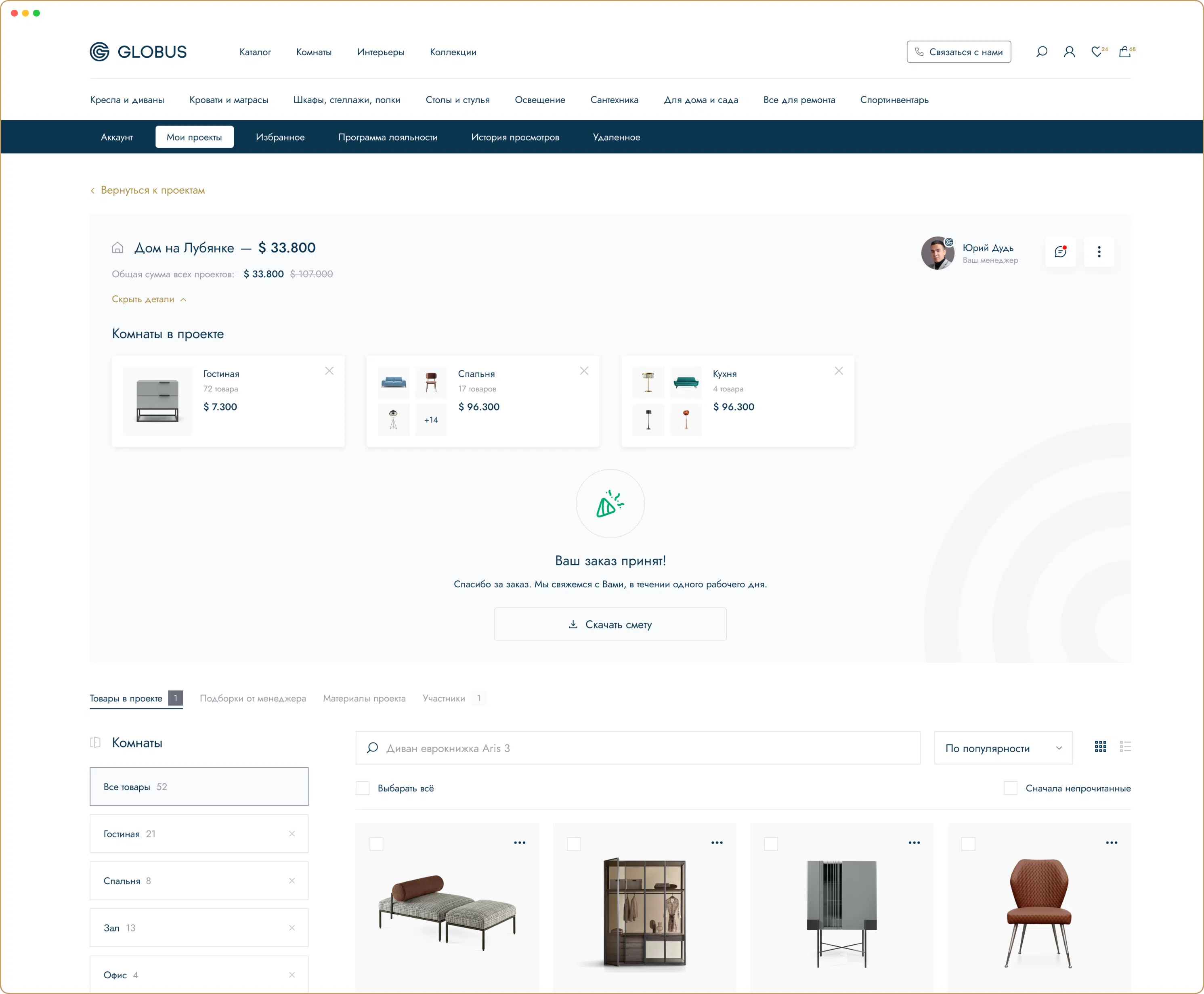This screenshot has width=1204, height=994.
Task: Open the project three-dot menu
Action: point(1099,252)
